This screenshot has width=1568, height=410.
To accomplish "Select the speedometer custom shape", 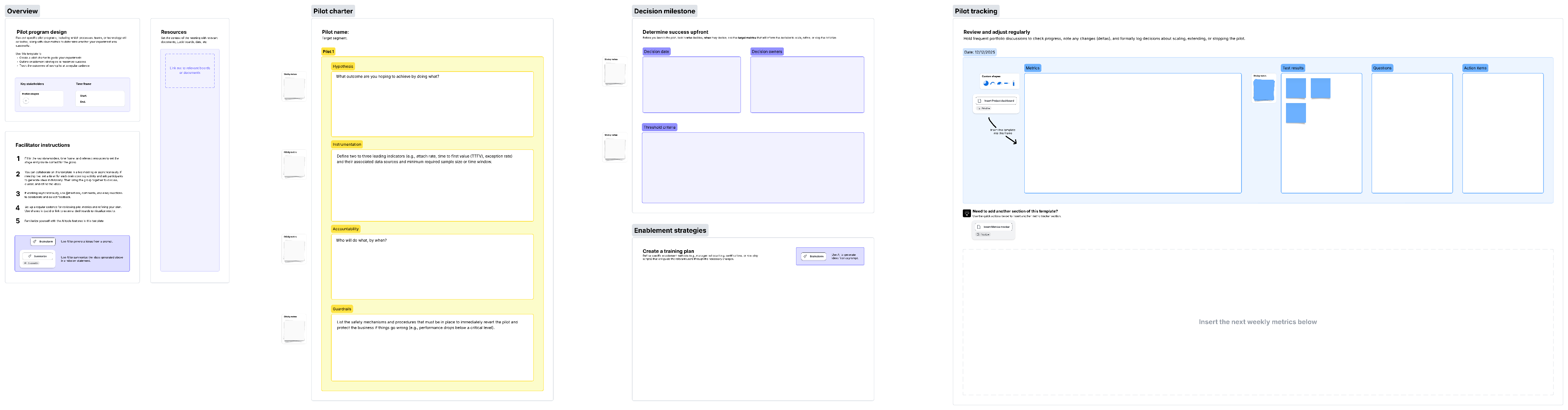I will [x=1000, y=83].
